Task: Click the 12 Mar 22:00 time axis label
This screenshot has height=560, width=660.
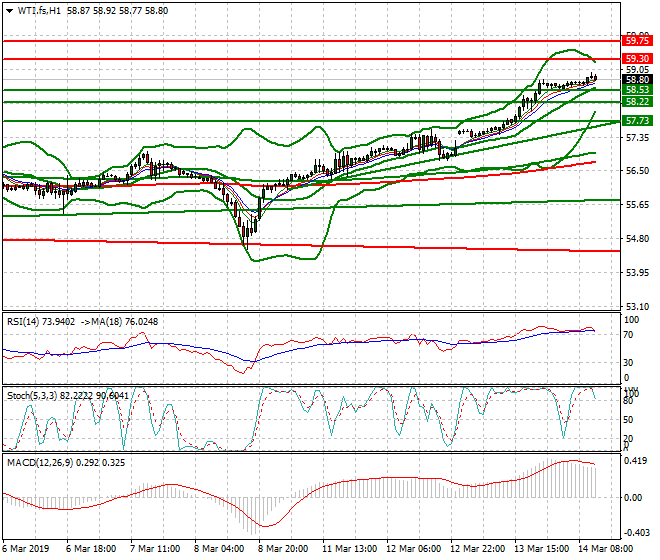Action: pyautogui.click(x=477, y=549)
